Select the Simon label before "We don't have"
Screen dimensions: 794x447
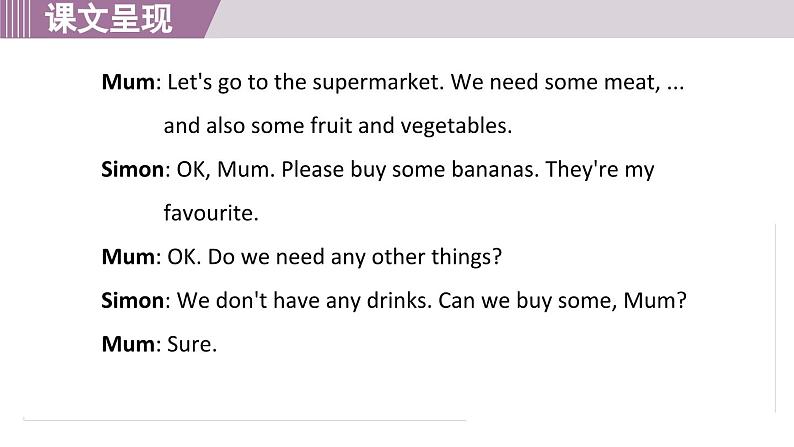(x=133, y=301)
